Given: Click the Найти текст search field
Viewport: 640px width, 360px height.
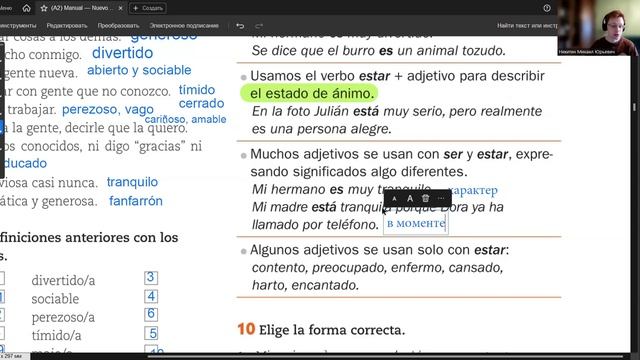Looking at the screenshot, I should tap(527, 26).
